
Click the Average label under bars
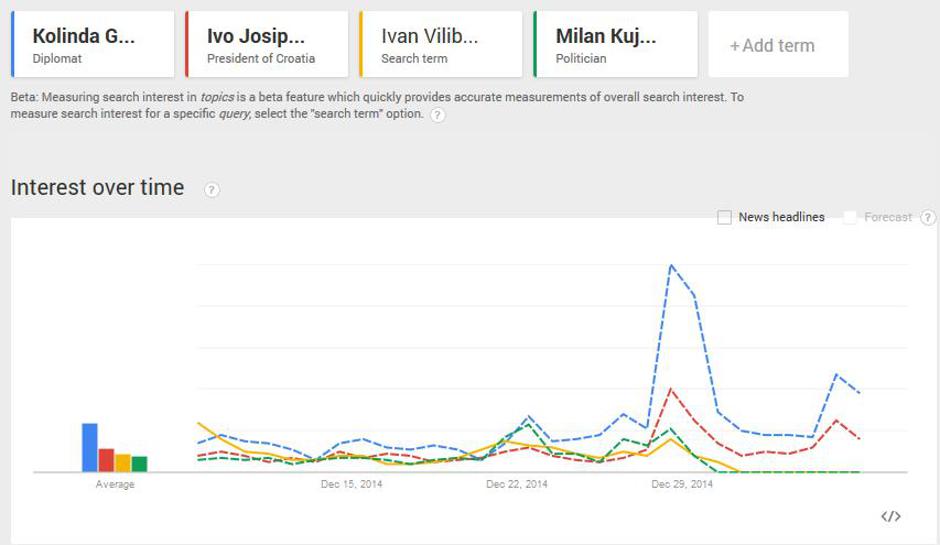[115, 485]
